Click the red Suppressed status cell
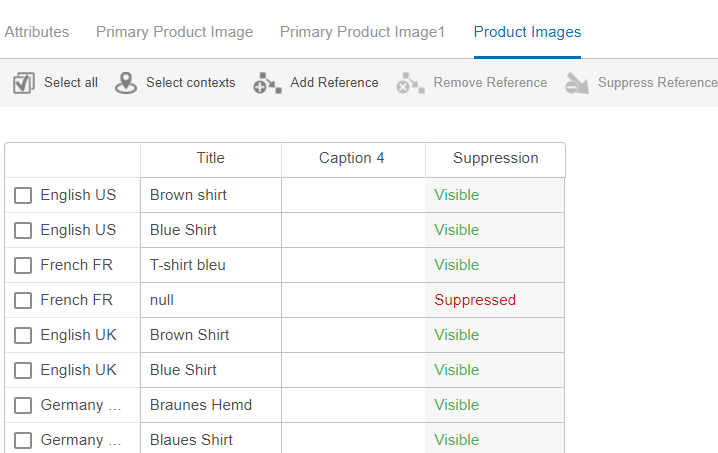Viewport: 718px width, 453px height. point(475,300)
